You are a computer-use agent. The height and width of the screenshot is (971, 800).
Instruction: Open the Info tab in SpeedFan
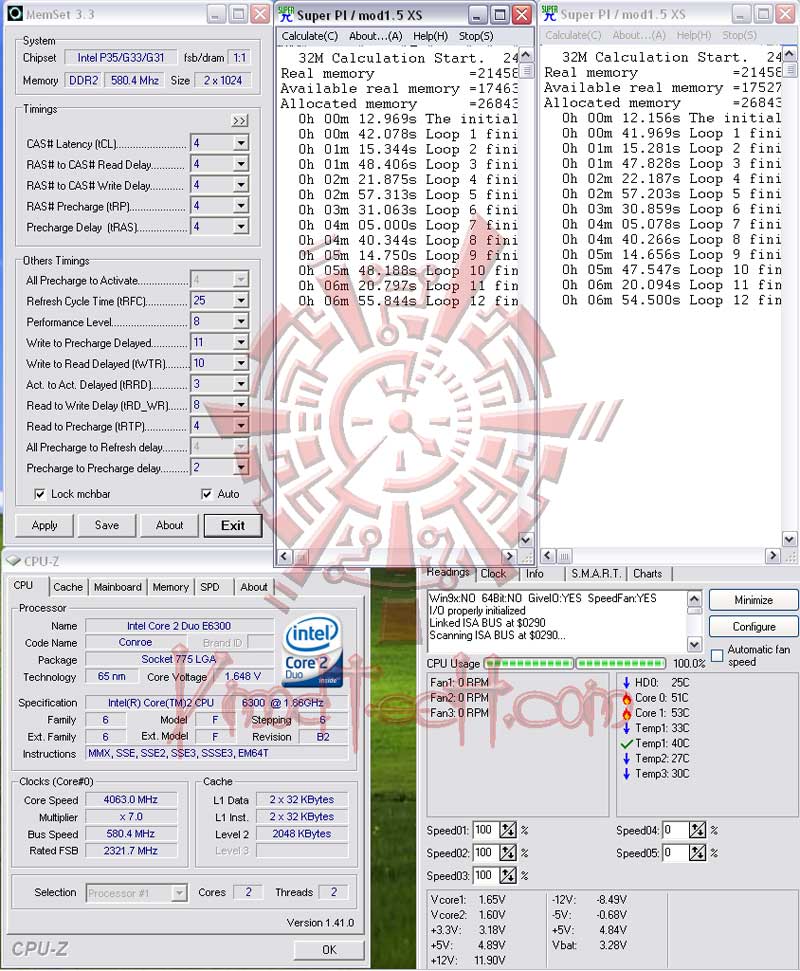pyautogui.click(x=535, y=574)
